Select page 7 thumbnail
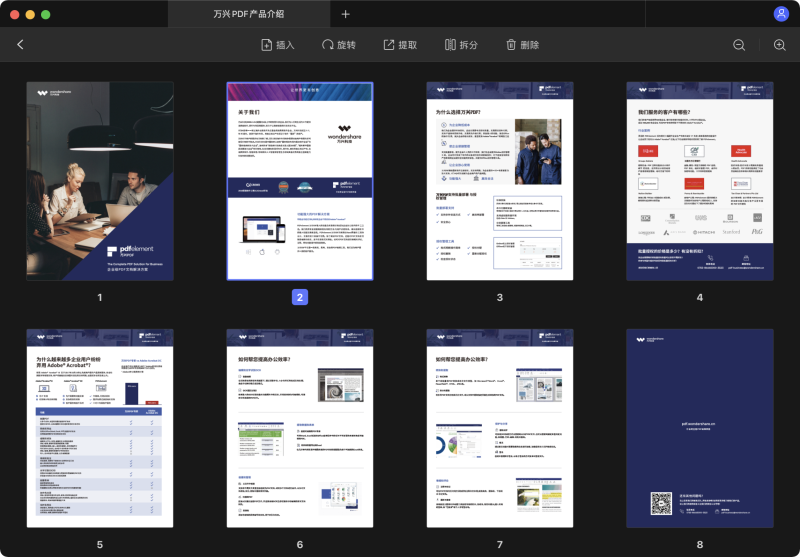The width and height of the screenshot is (800, 557). pyautogui.click(x=500, y=428)
